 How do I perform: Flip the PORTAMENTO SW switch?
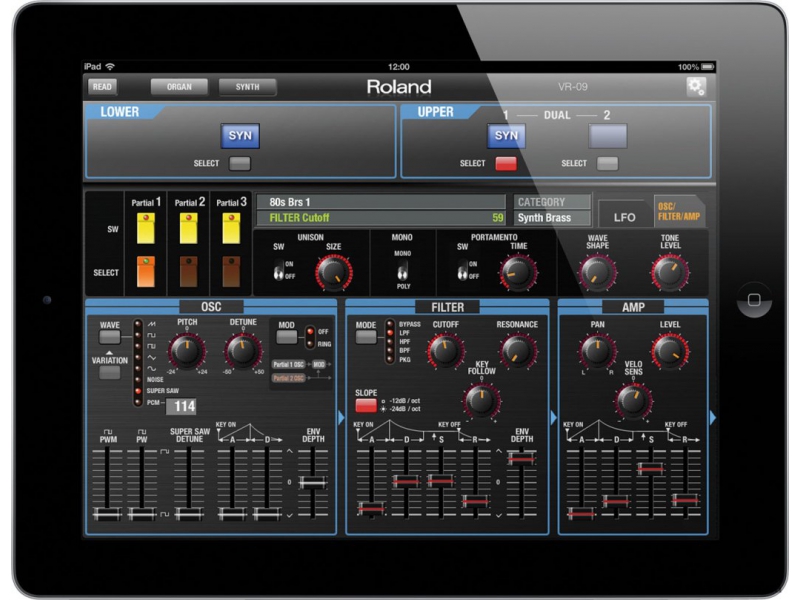[462, 270]
